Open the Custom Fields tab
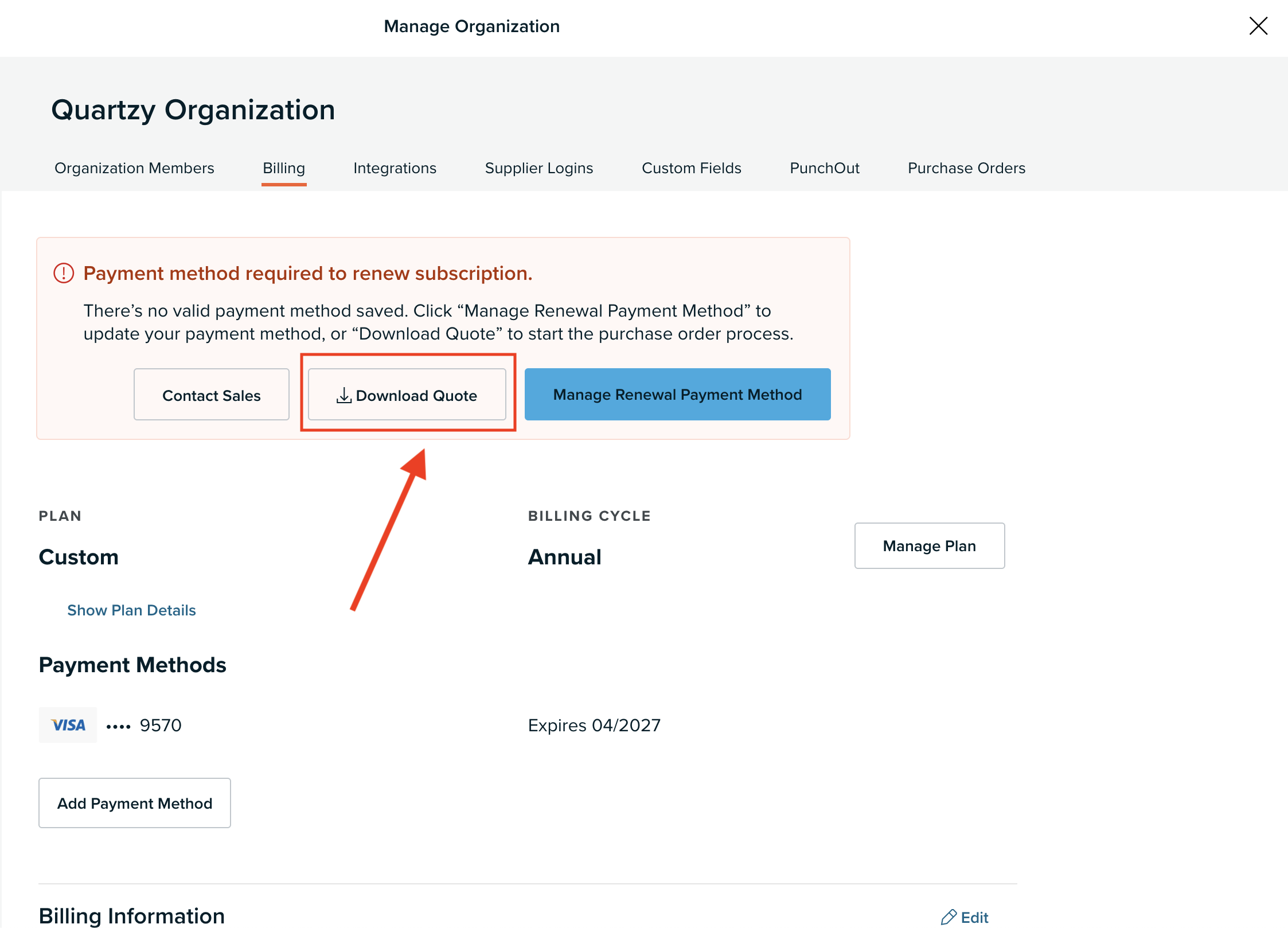The image size is (1288, 928). pos(691,168)
